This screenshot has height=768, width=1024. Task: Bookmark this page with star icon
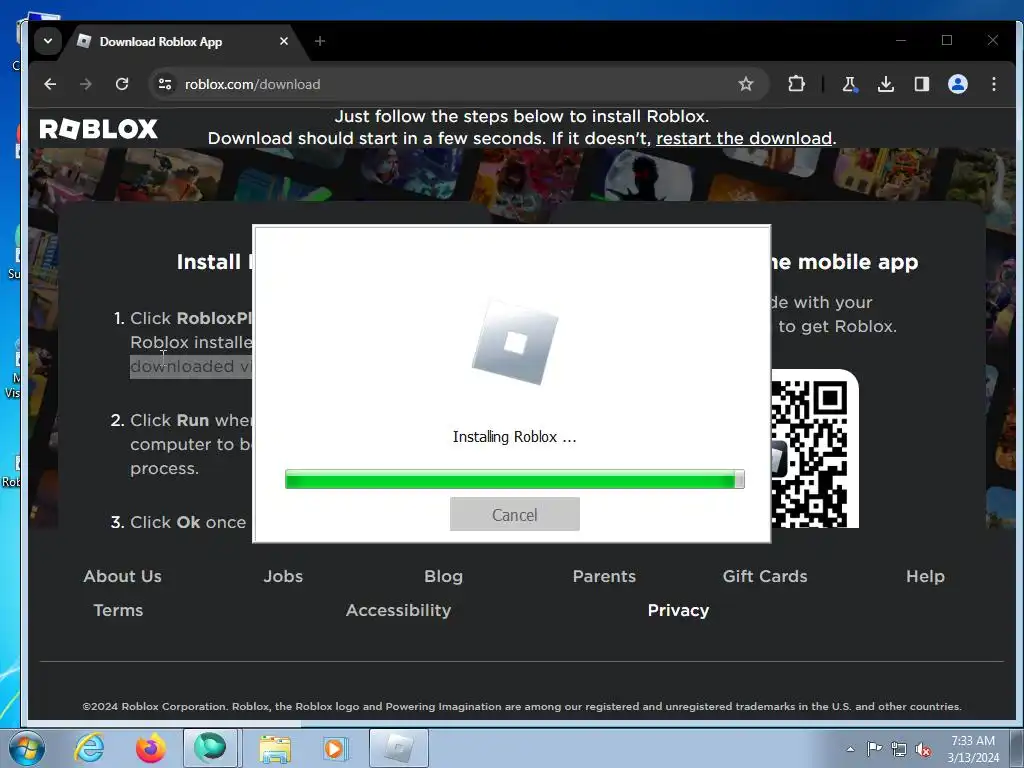[746, 84]
